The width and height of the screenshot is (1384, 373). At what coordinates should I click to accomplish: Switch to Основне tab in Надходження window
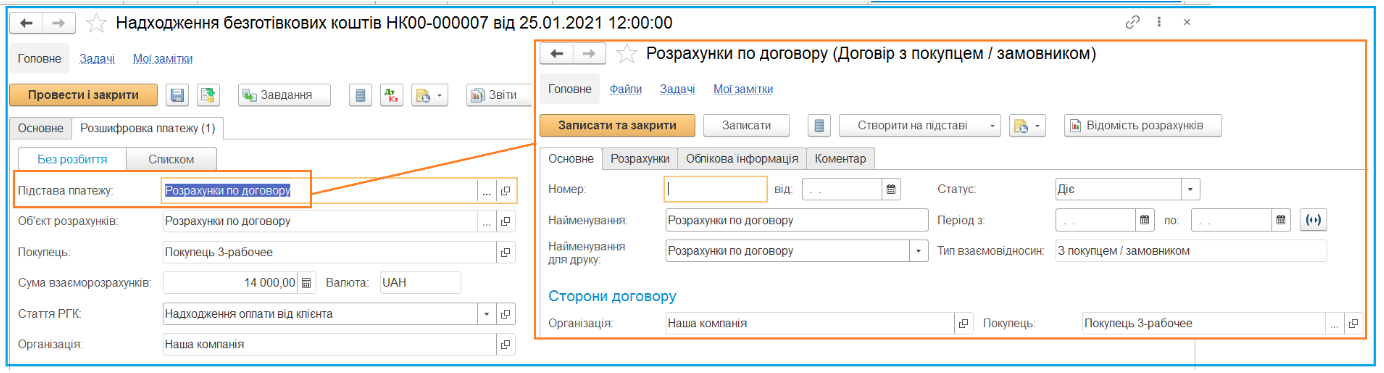pyautogui.click(x=40, y=128)
